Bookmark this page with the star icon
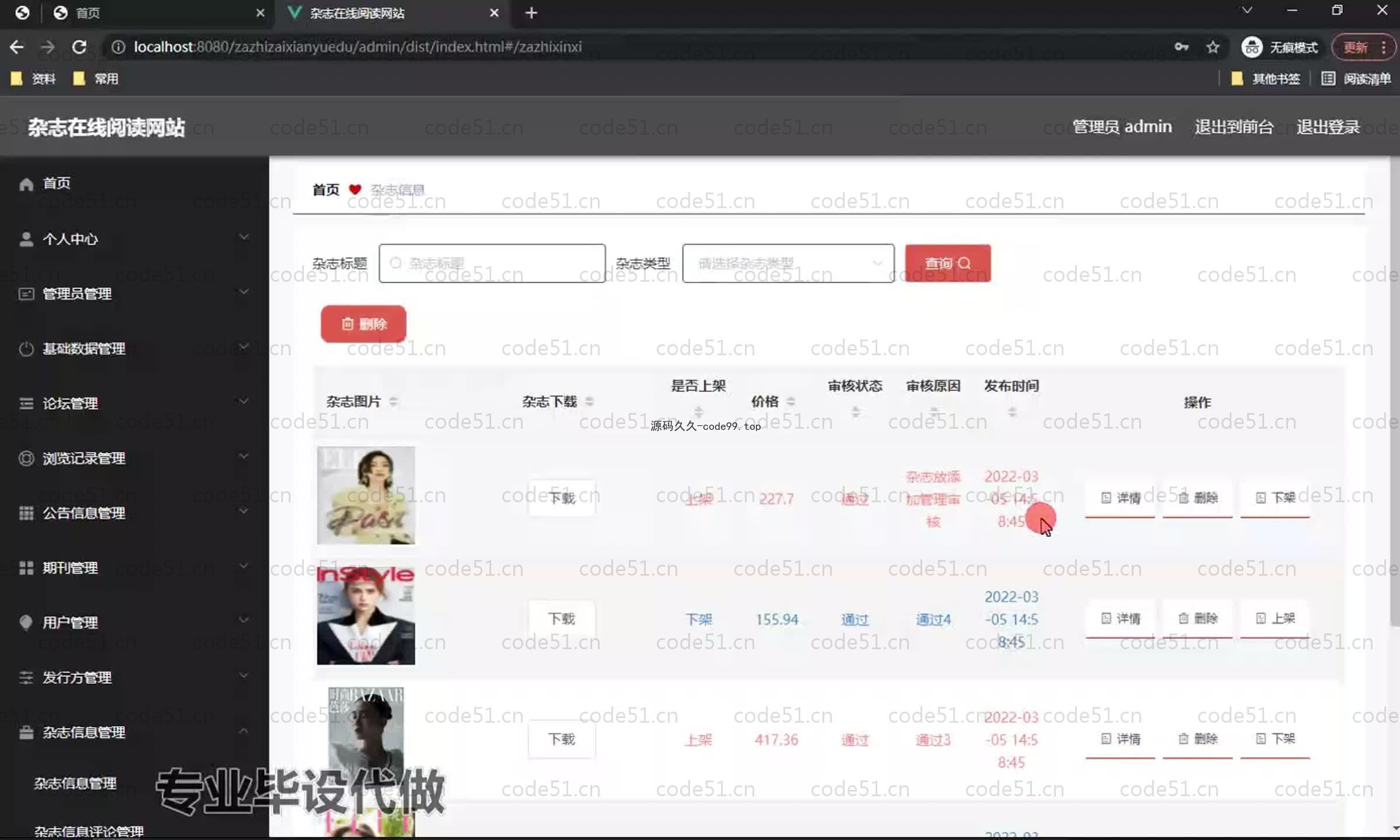Image resolution: width=1400 pixels, height=840 pixels. click(x=1213, y=47)
